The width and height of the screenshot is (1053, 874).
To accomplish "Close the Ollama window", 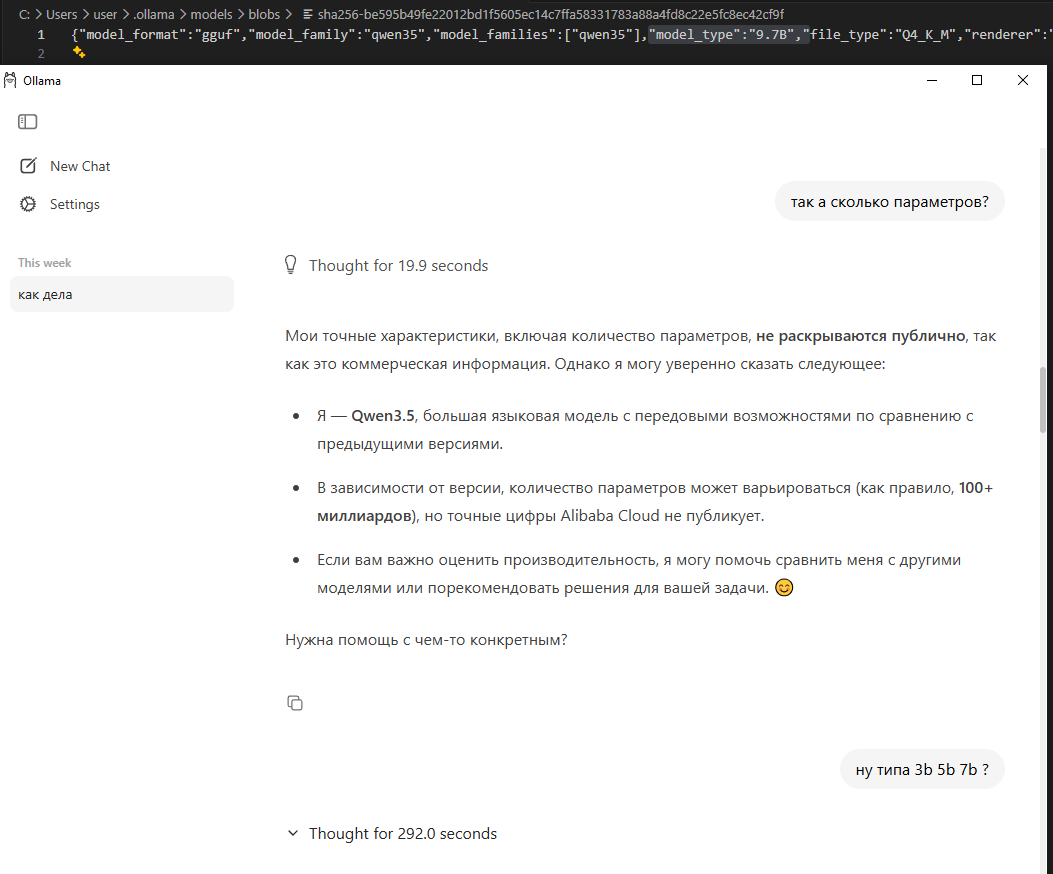I will point(1023,81).
